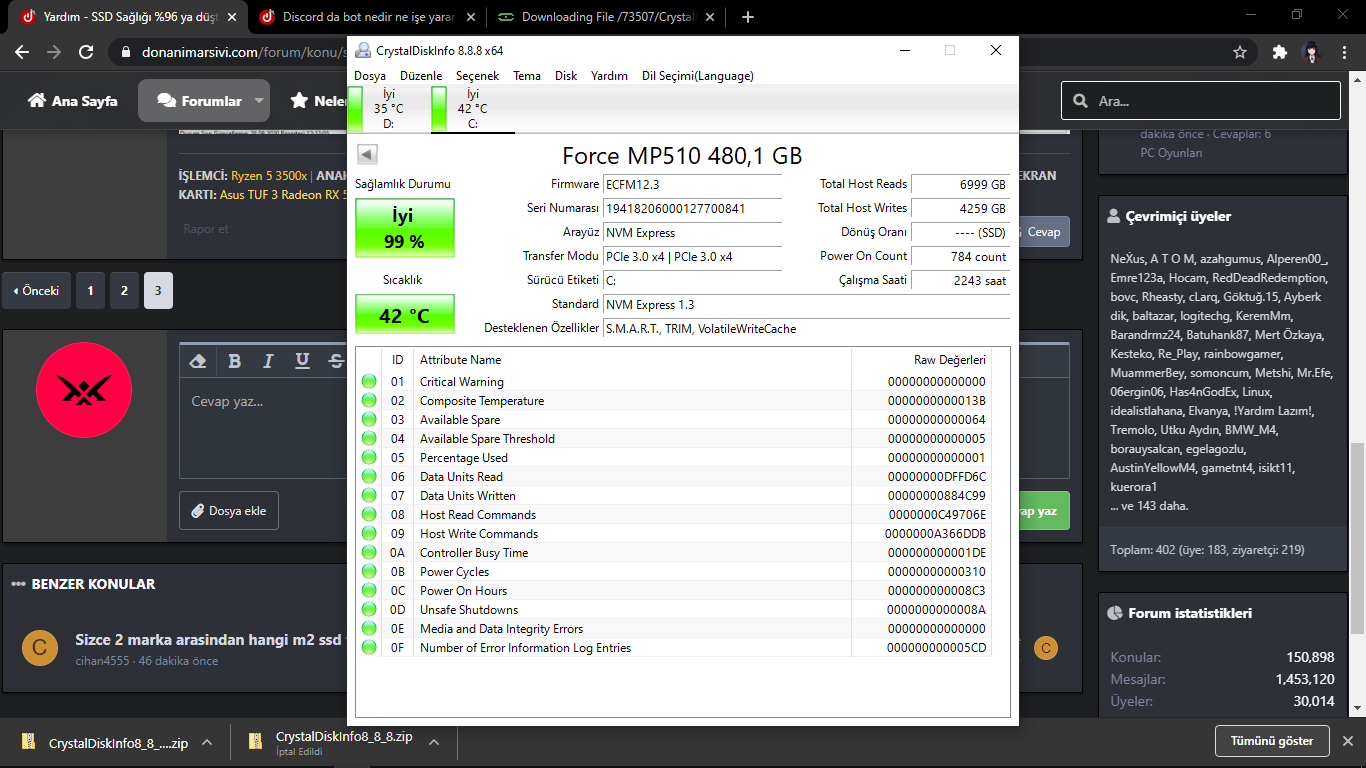Click the Unsafe Shutdowns green status dot

[x=369, y=609]
